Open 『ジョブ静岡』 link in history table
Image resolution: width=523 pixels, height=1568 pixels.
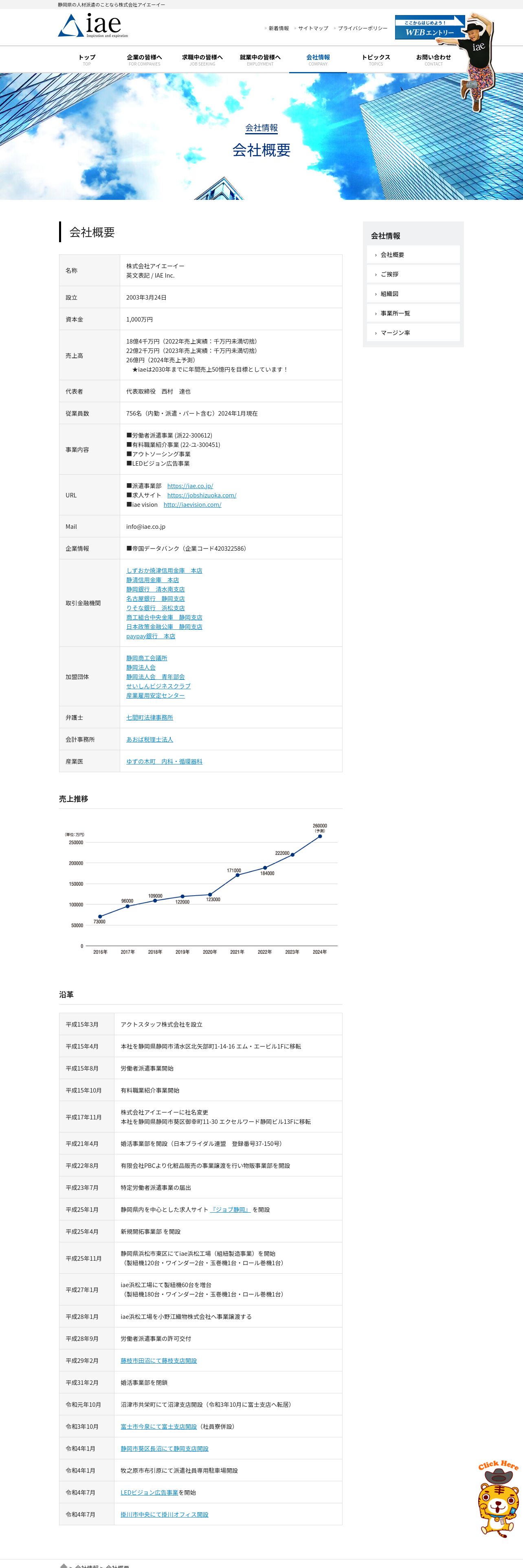pyautogui.click(x=230, y=1209)
